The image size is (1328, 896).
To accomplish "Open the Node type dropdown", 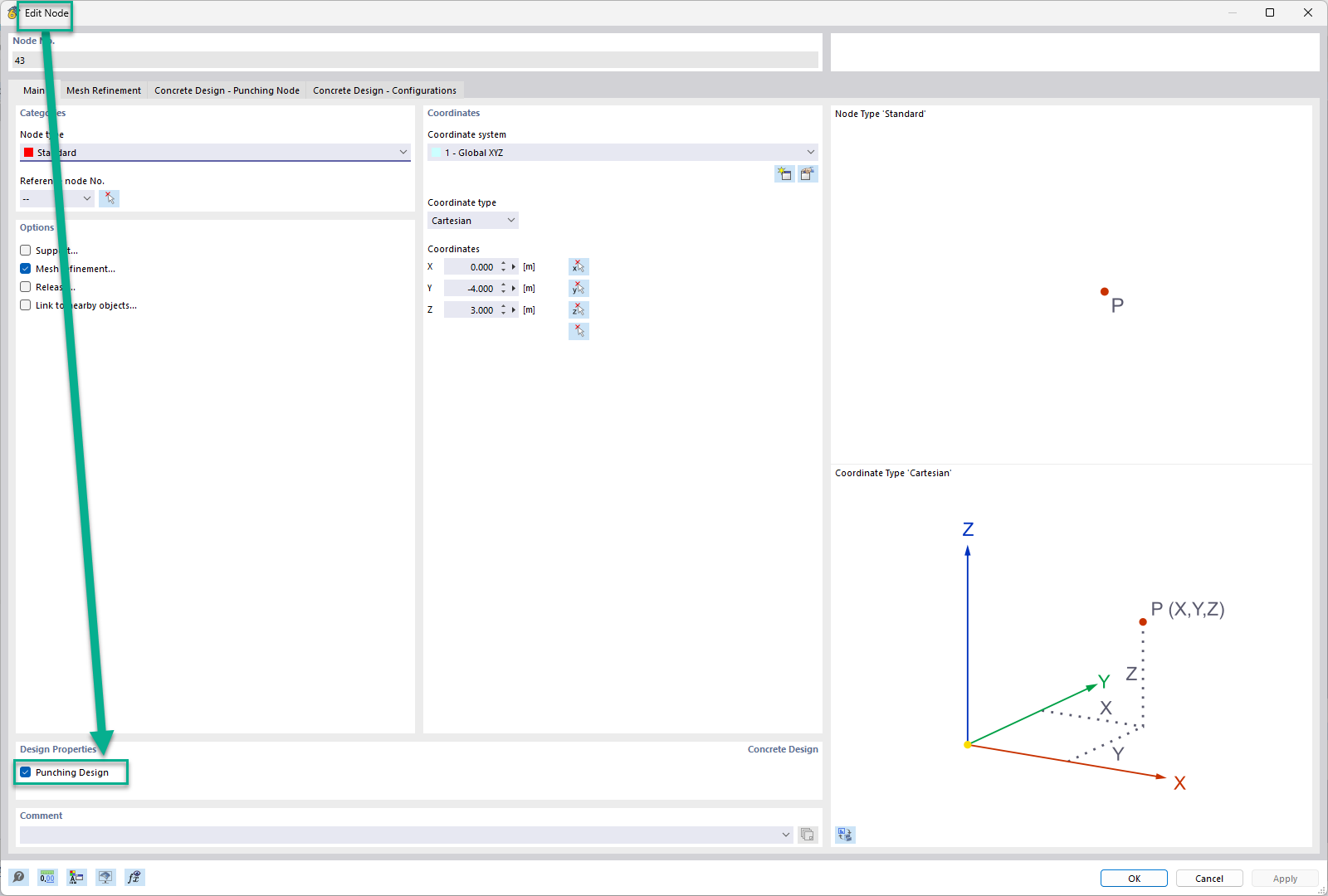I will (403, 152).
